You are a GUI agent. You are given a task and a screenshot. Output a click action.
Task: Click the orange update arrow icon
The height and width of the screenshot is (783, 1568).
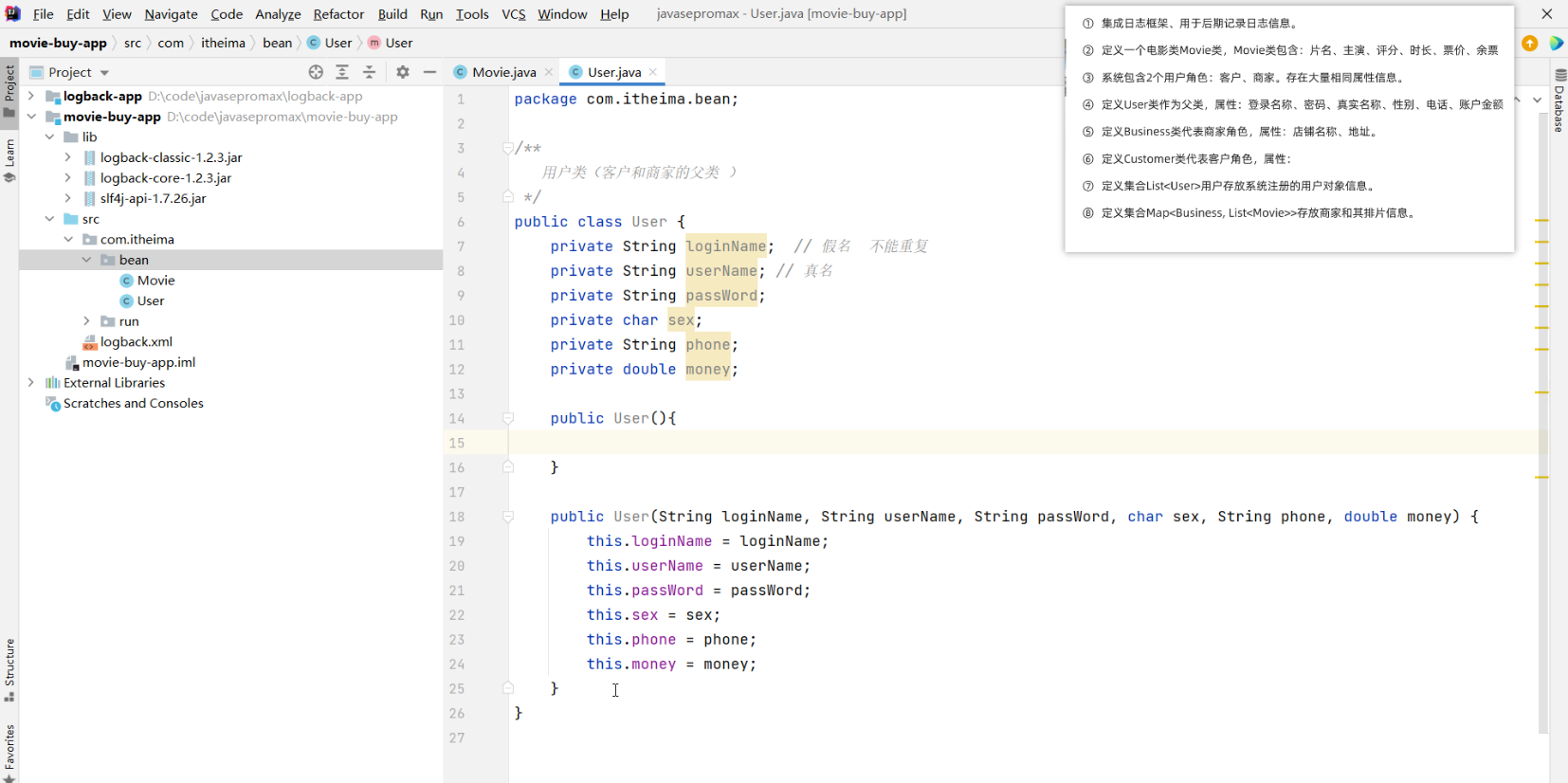[x=1529, y=44]
